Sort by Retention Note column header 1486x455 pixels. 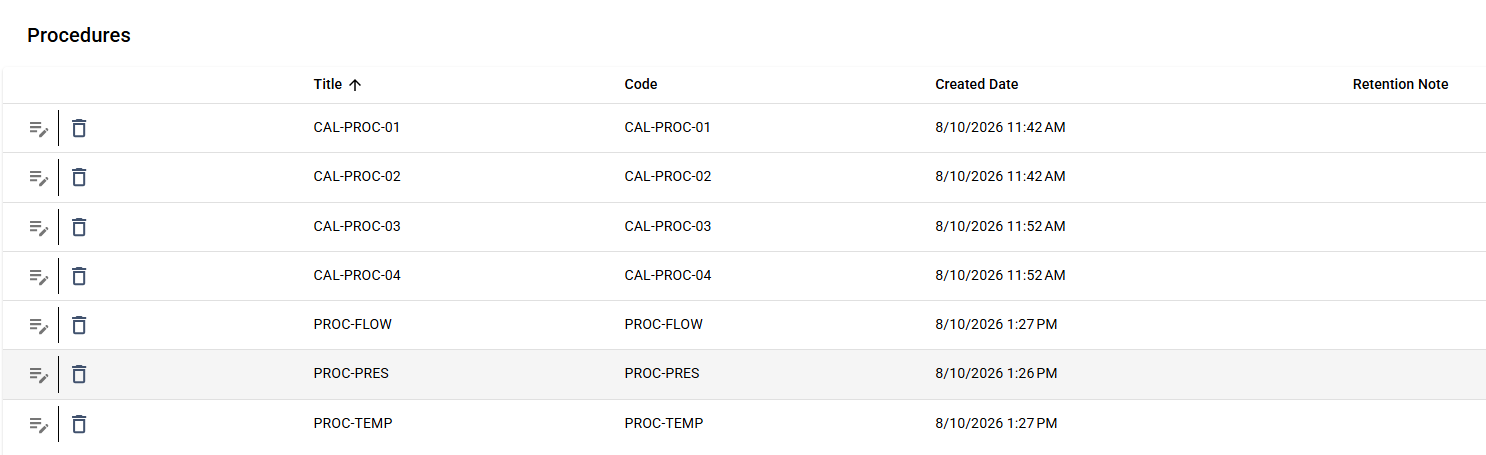(1400, 85)
